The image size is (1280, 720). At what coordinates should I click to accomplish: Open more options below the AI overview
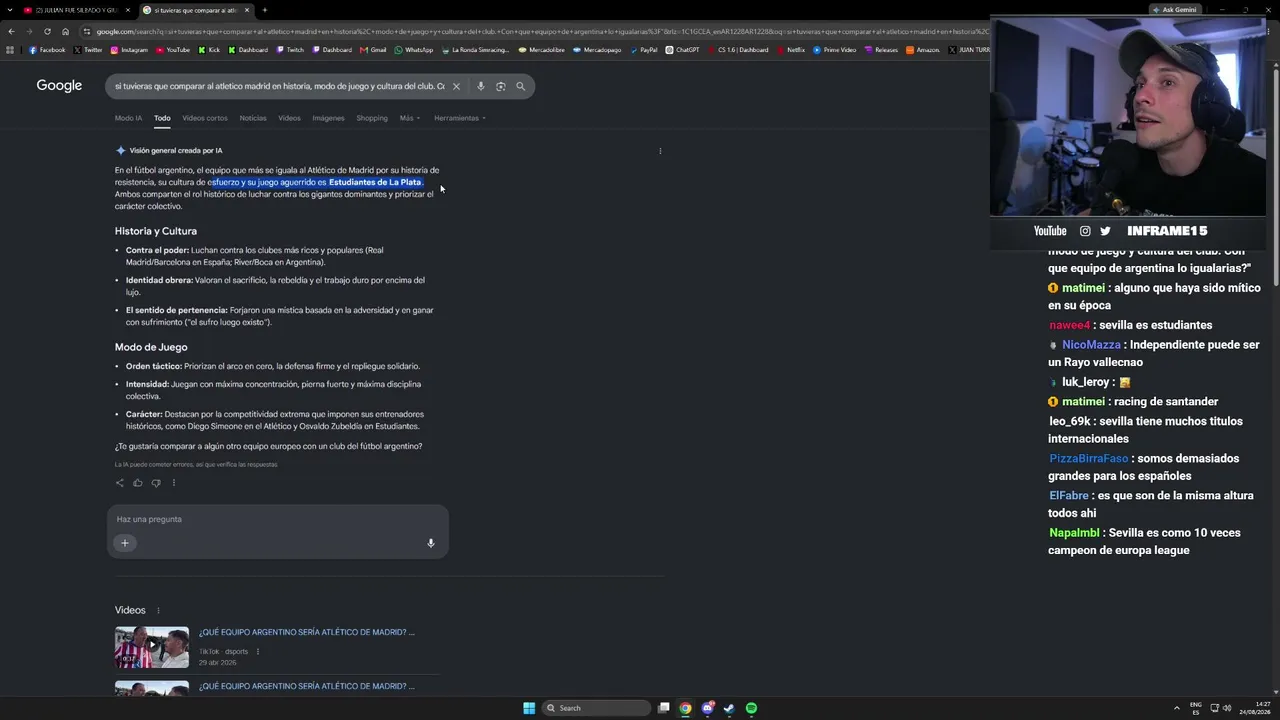click(174, 483)
